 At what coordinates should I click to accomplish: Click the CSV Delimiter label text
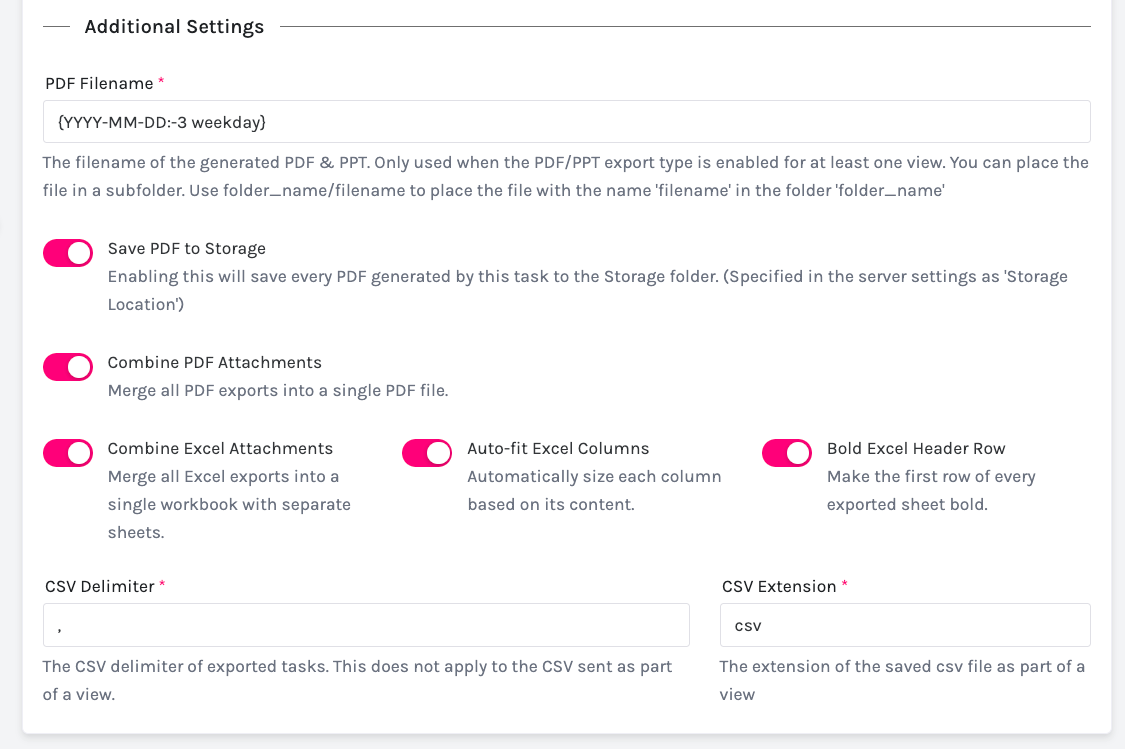click(x=99, y=586)
